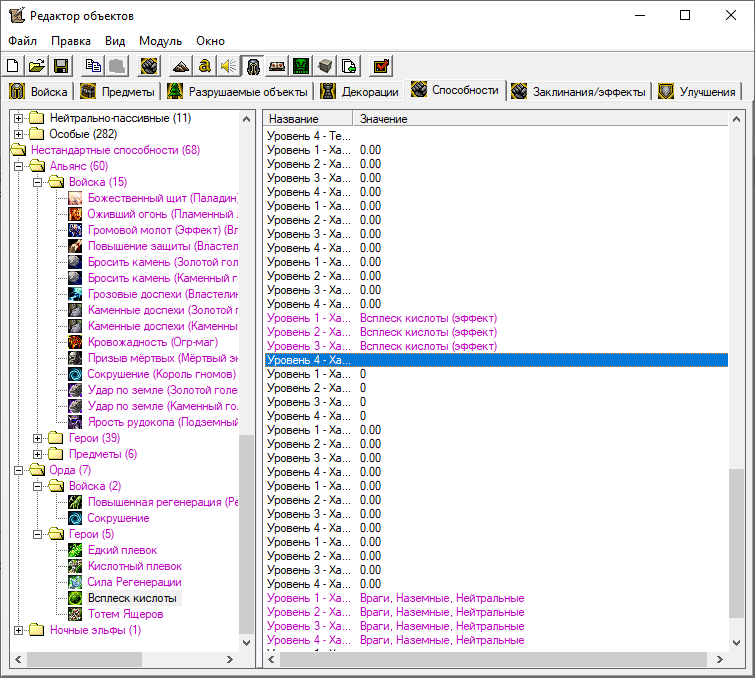The width and height of the screenshot is (755, 678).
Task: Click the Copy icon in the toolbar
Action: (x=93, y=66)
